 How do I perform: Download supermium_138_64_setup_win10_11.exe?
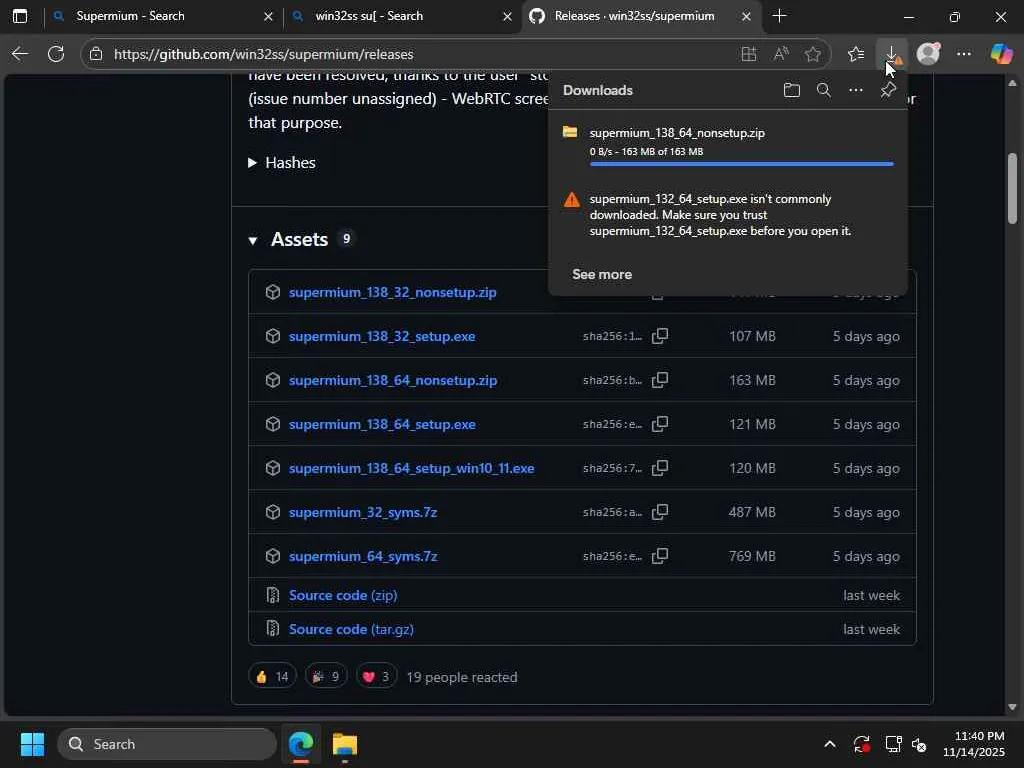(x=411, y=468)
